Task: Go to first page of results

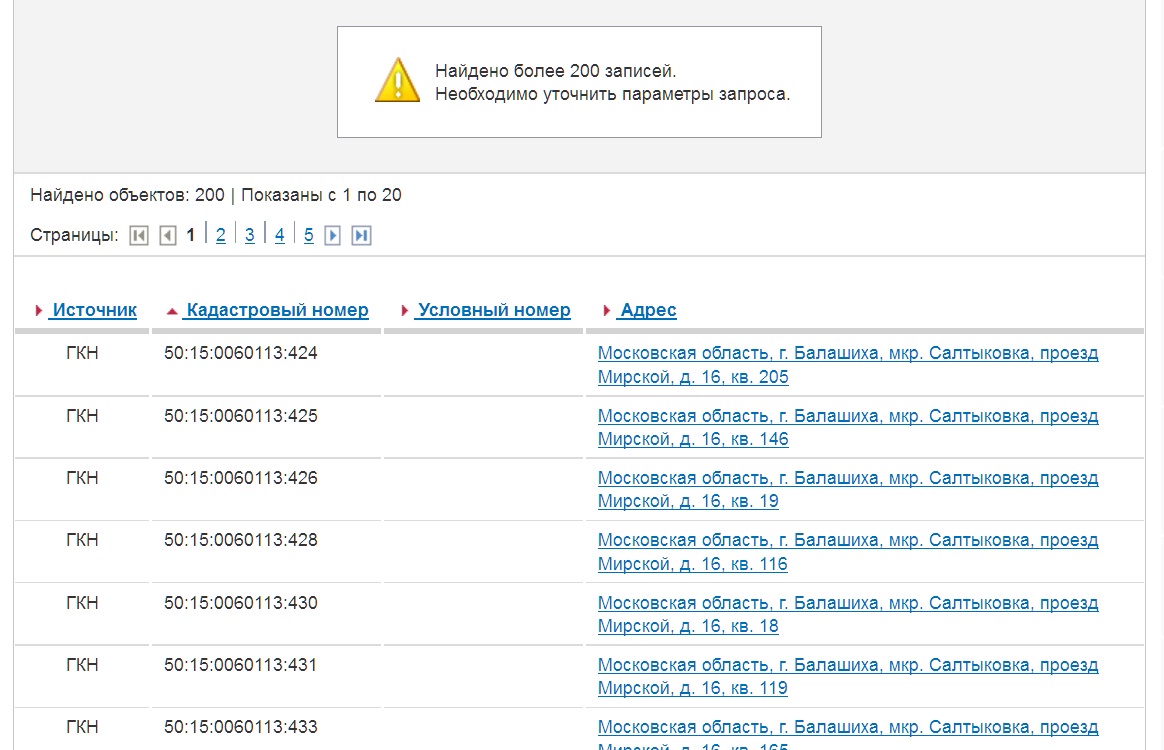Action: pos(139,236)
